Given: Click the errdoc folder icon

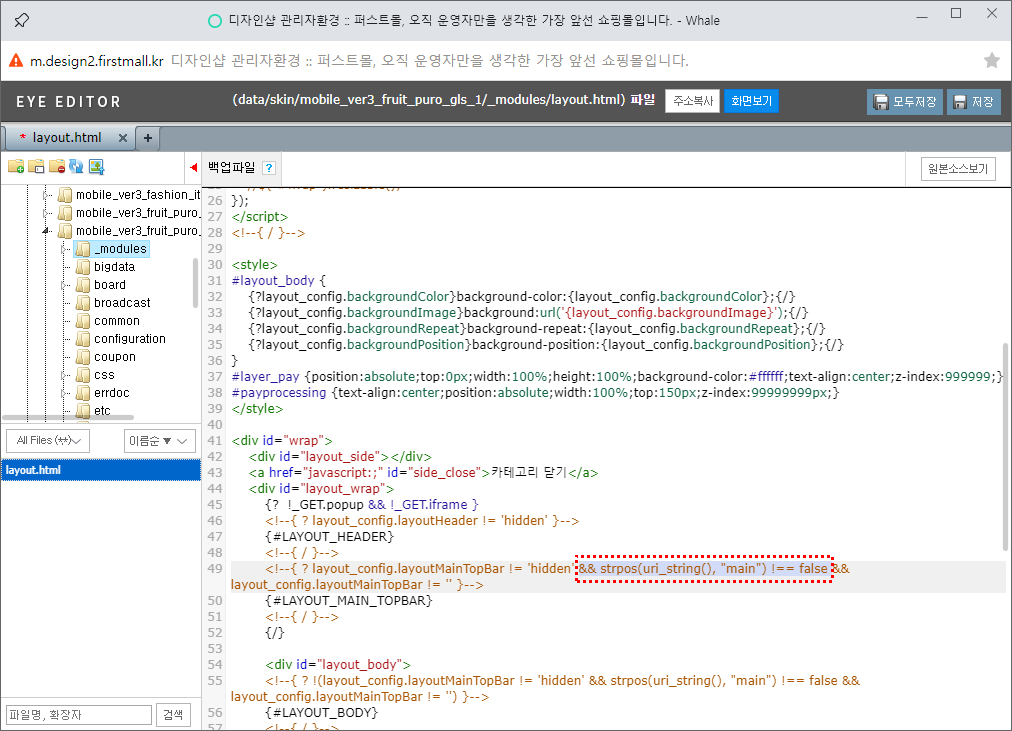Looking at the screenshot, I should pos(83,394).
